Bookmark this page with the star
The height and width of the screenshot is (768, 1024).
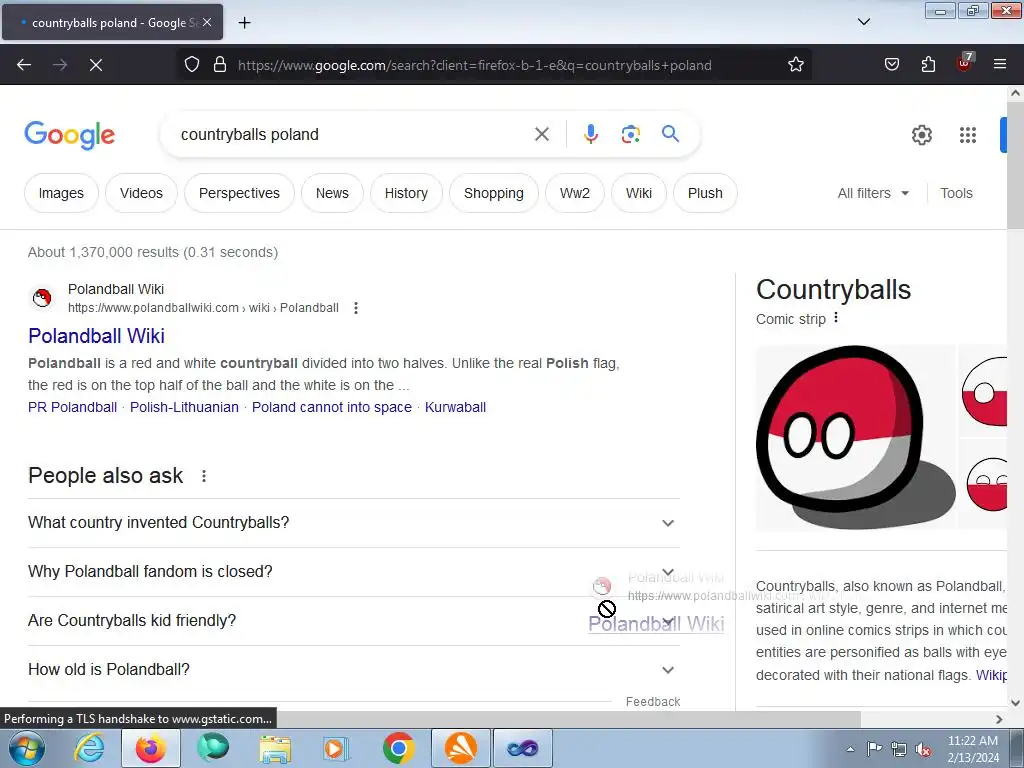pos(795,65)
